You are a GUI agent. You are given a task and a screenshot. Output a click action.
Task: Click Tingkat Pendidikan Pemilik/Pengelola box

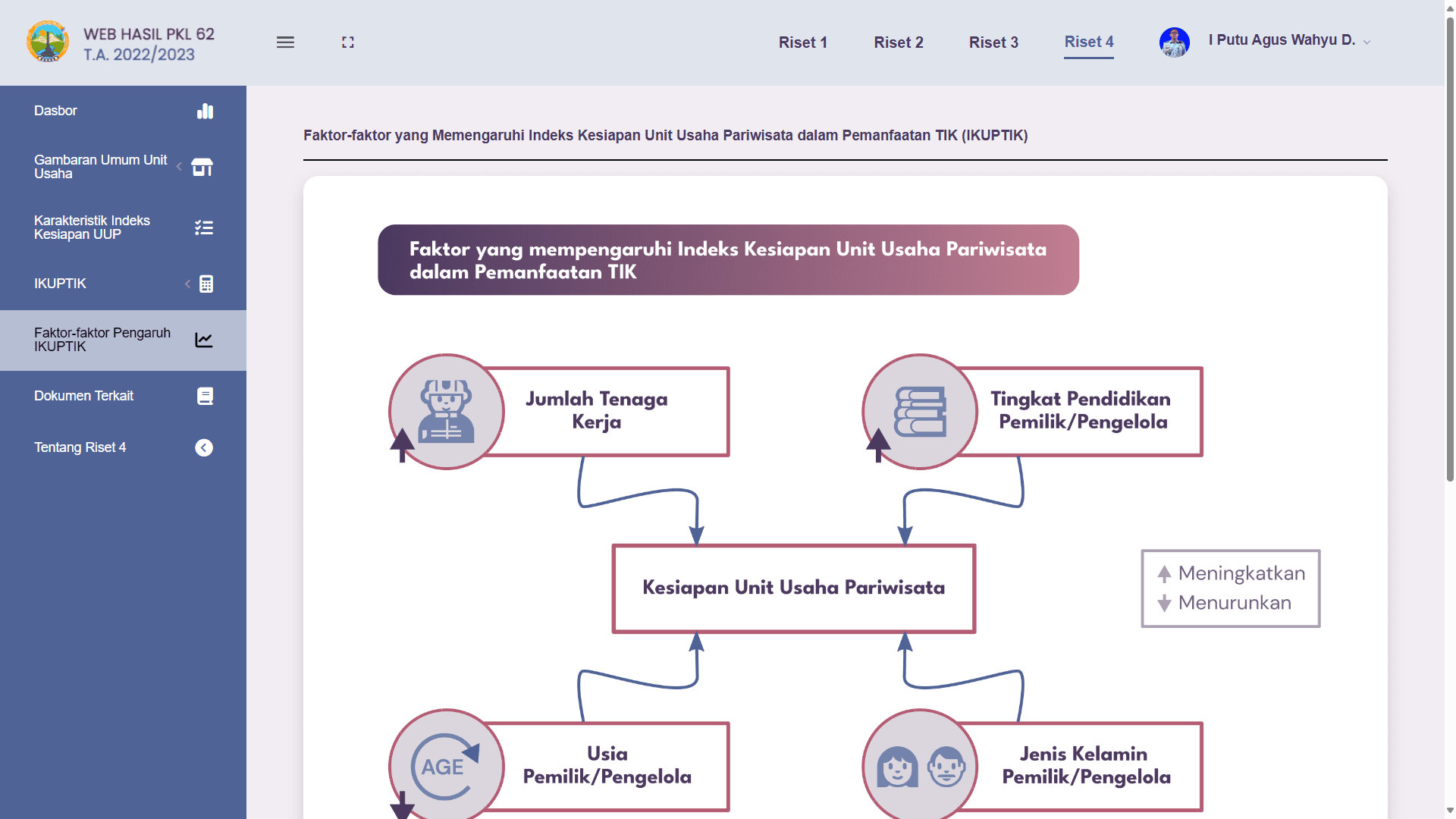(1081, 411)
